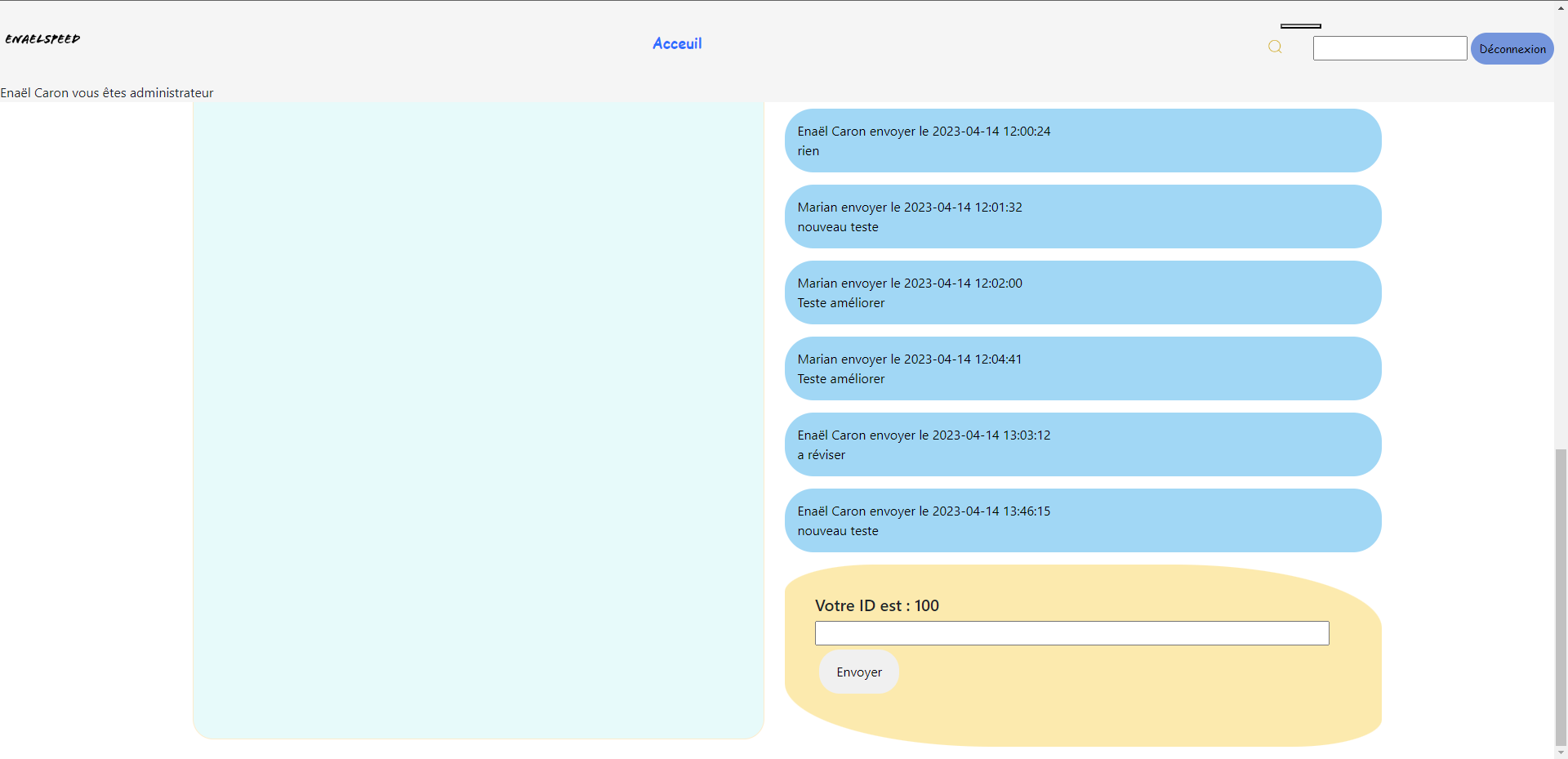
Task: Click the 'Enaël Caron vous êtes administrateur' text
Action: [x=106, y=92]
